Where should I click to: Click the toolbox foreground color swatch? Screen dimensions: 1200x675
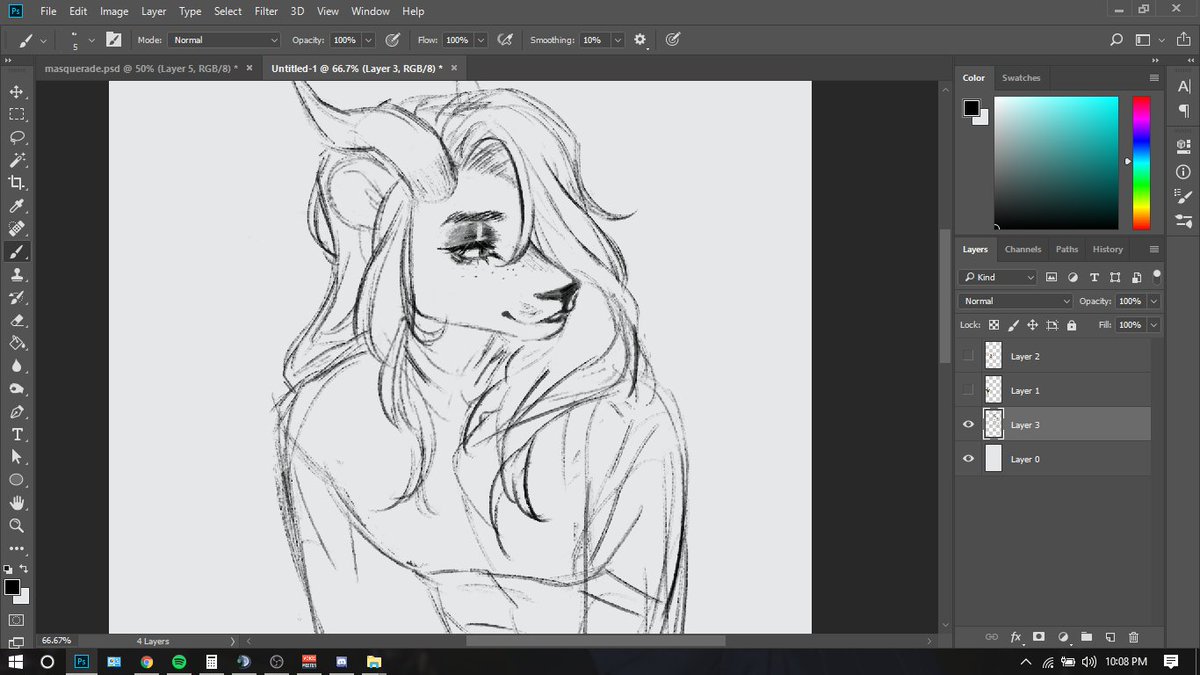tap(12, 587)
